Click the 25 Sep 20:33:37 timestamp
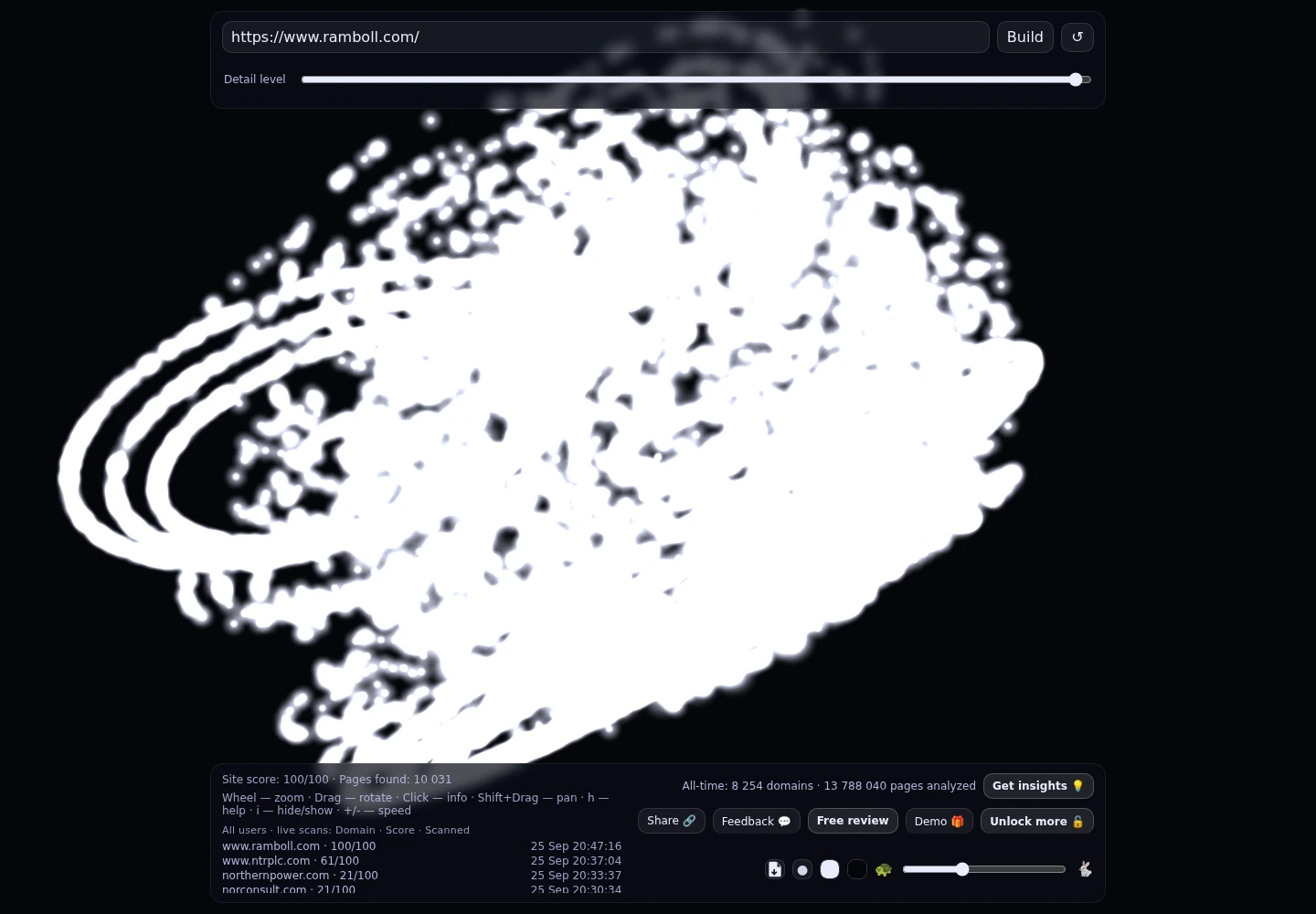The image size is (1316, 914). [576, 876]
